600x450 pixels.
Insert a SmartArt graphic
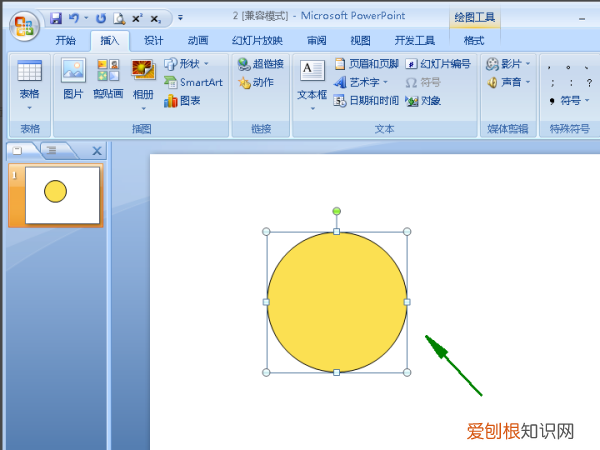tap(193, 82)
